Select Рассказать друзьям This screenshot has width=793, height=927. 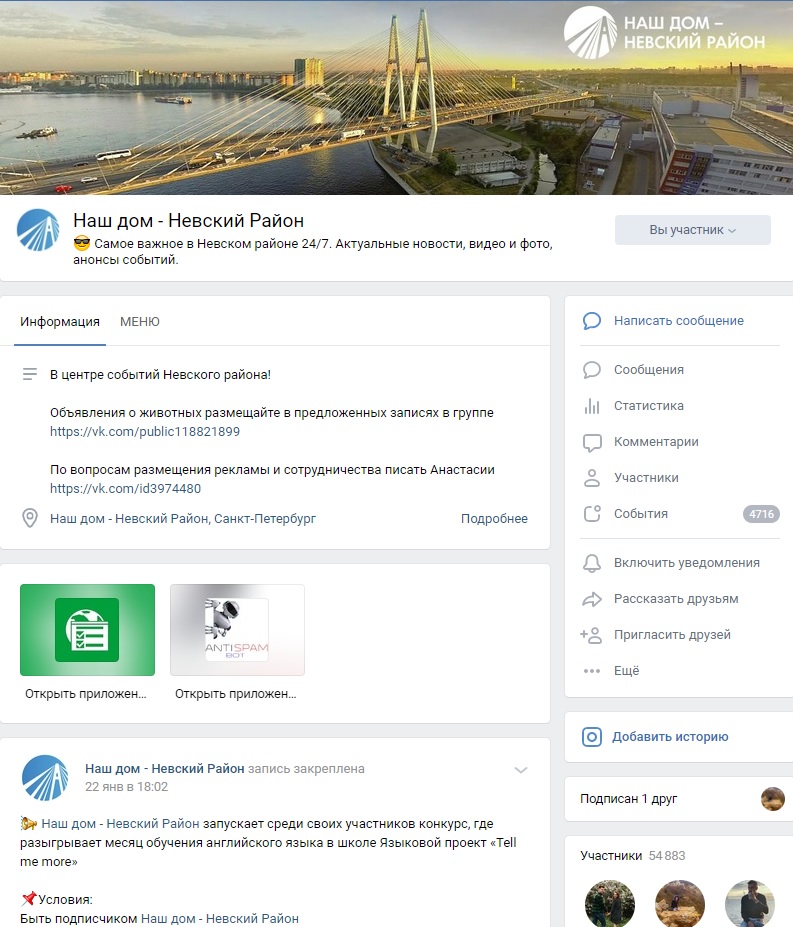point(676,599)
